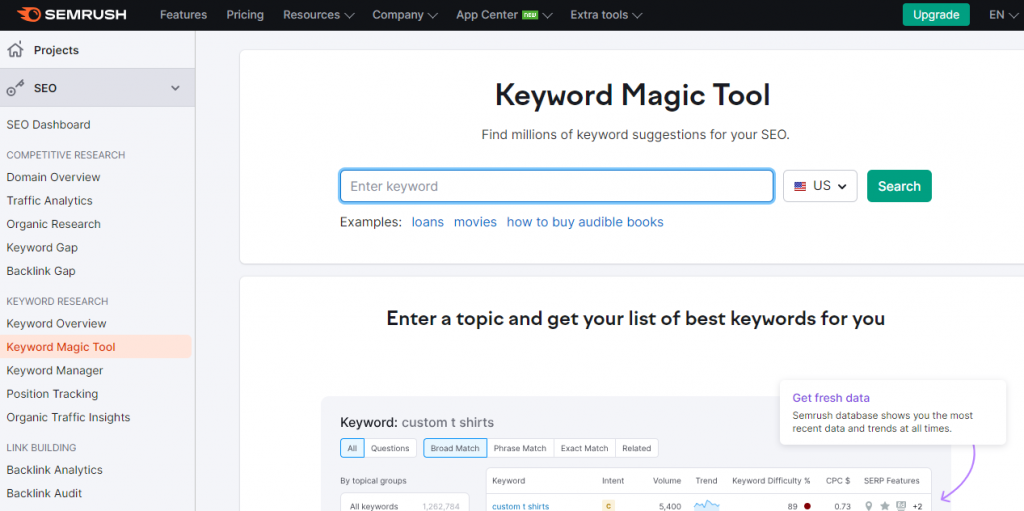Click the SERP location pin icon
The image size is (1024, 511).
tap(869, 506)
